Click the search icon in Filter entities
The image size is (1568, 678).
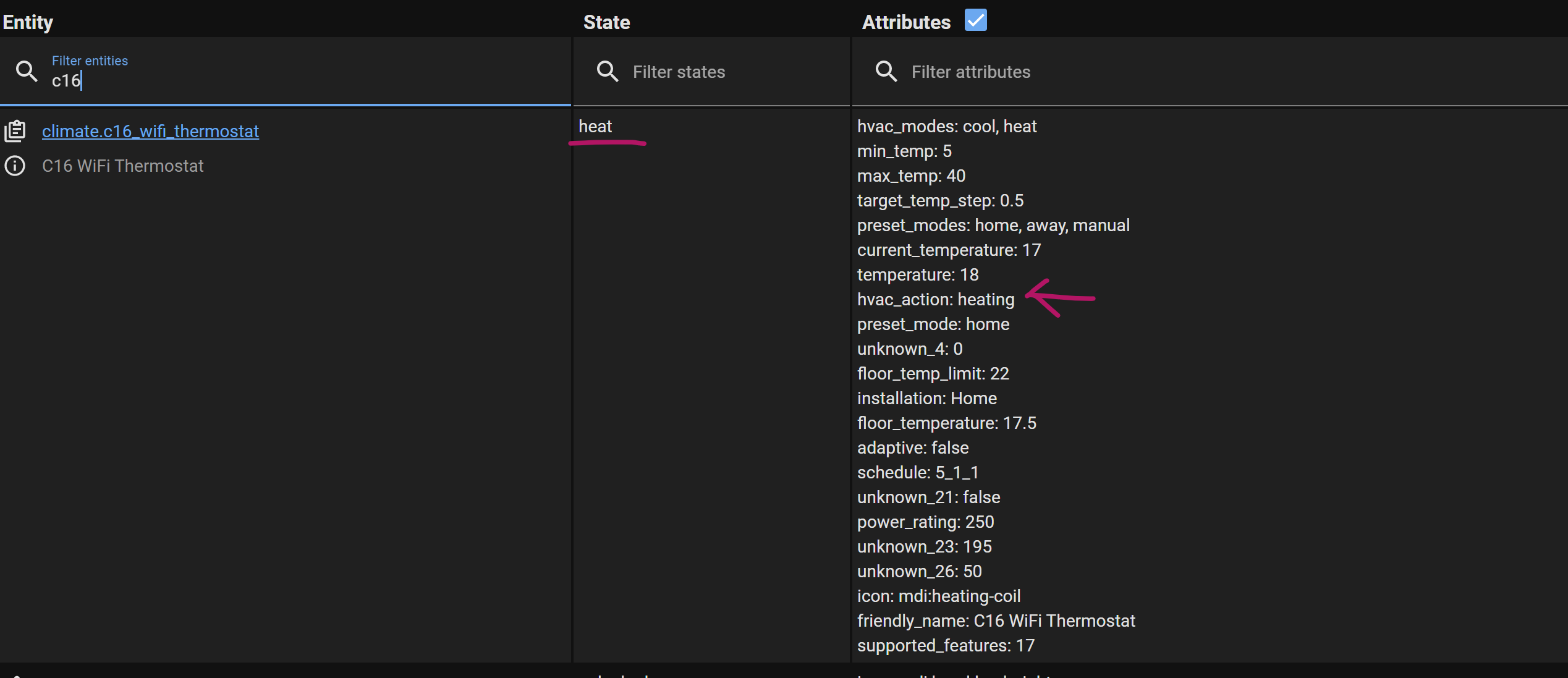point(26,71)
